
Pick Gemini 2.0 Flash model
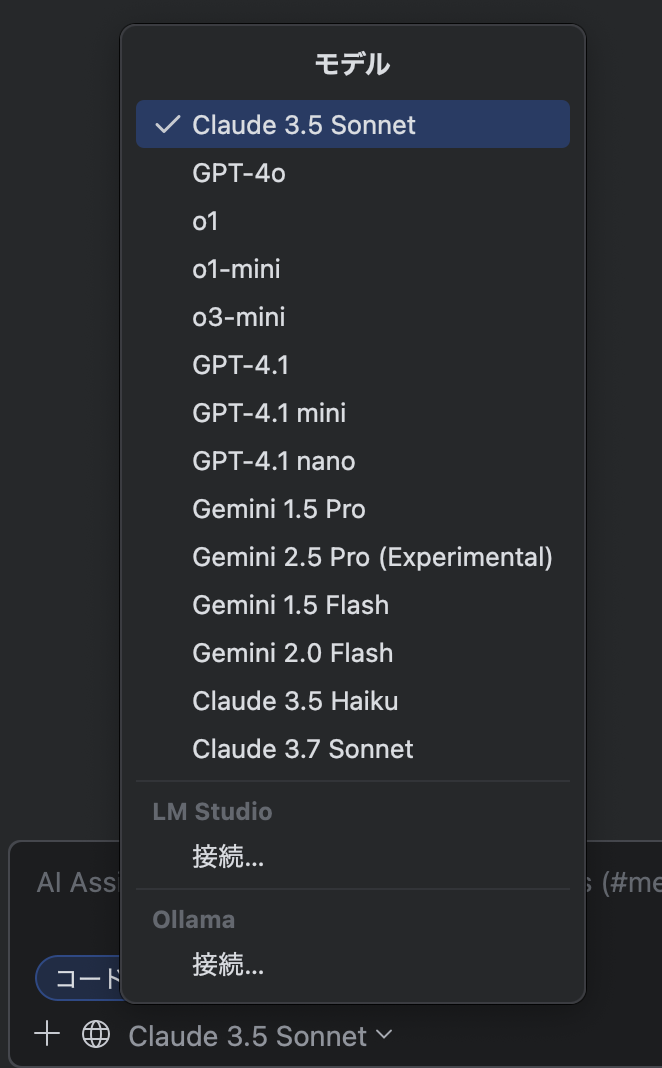click(x=353, y=653)
